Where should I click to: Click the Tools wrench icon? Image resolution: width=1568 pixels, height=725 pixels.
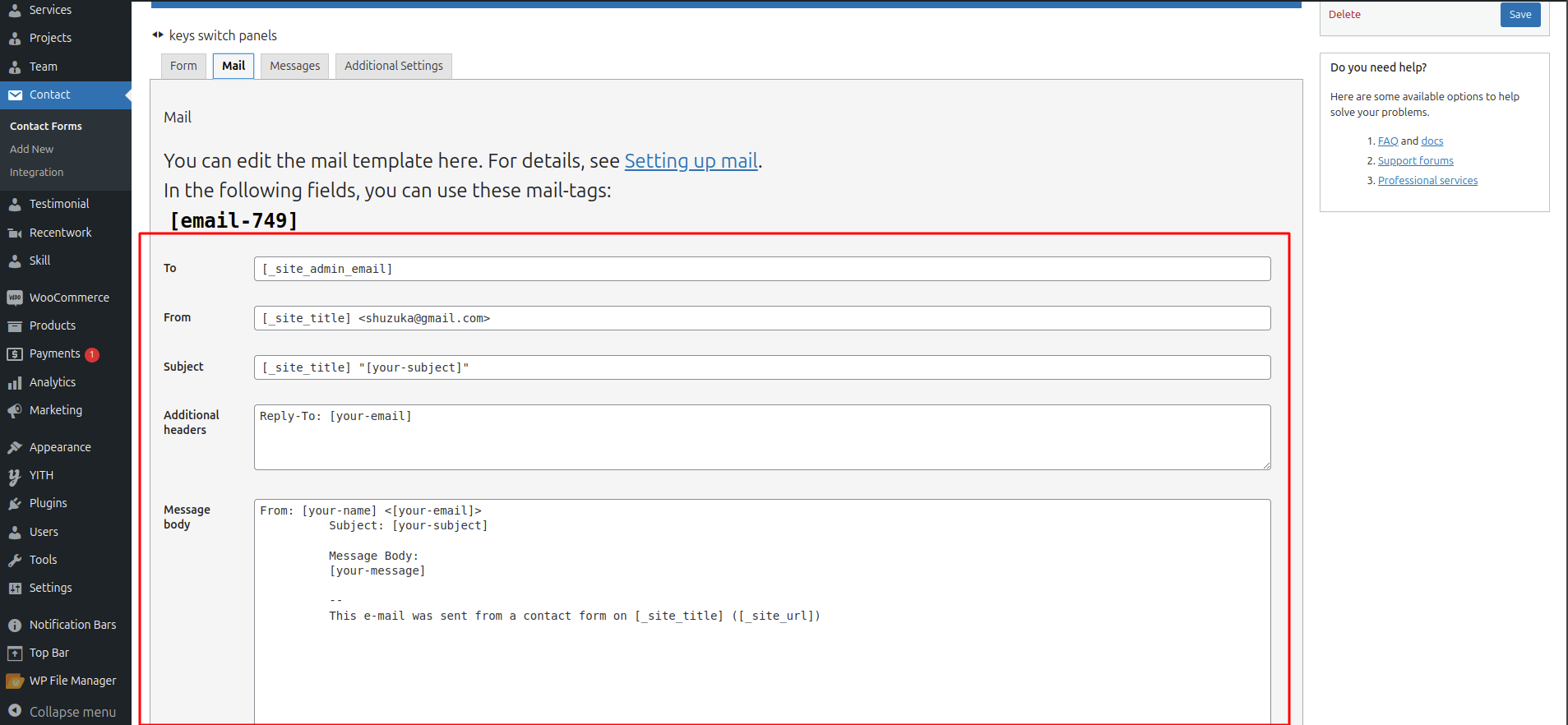tap(15, 560)
